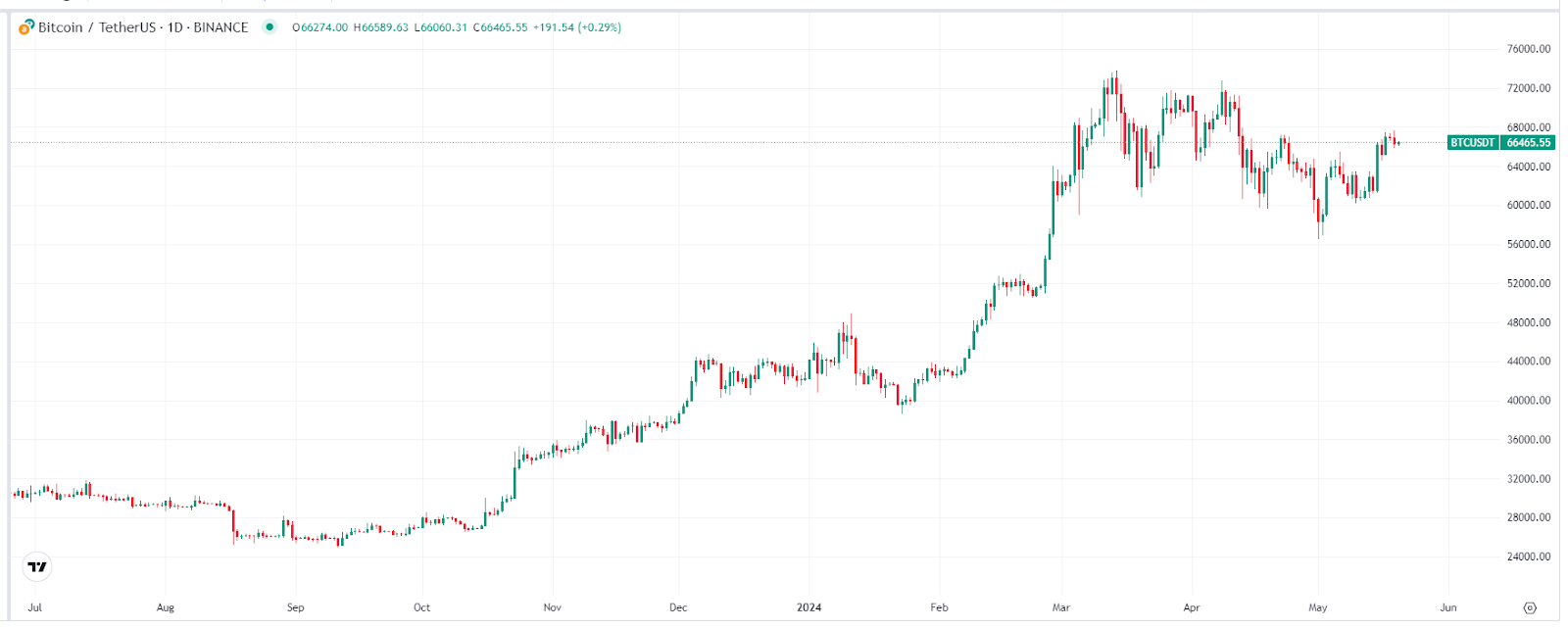The height and width of the screenshot is (629, 1568).
Task: Click the 60000.00 price axis label
Action: (1529, 206)
